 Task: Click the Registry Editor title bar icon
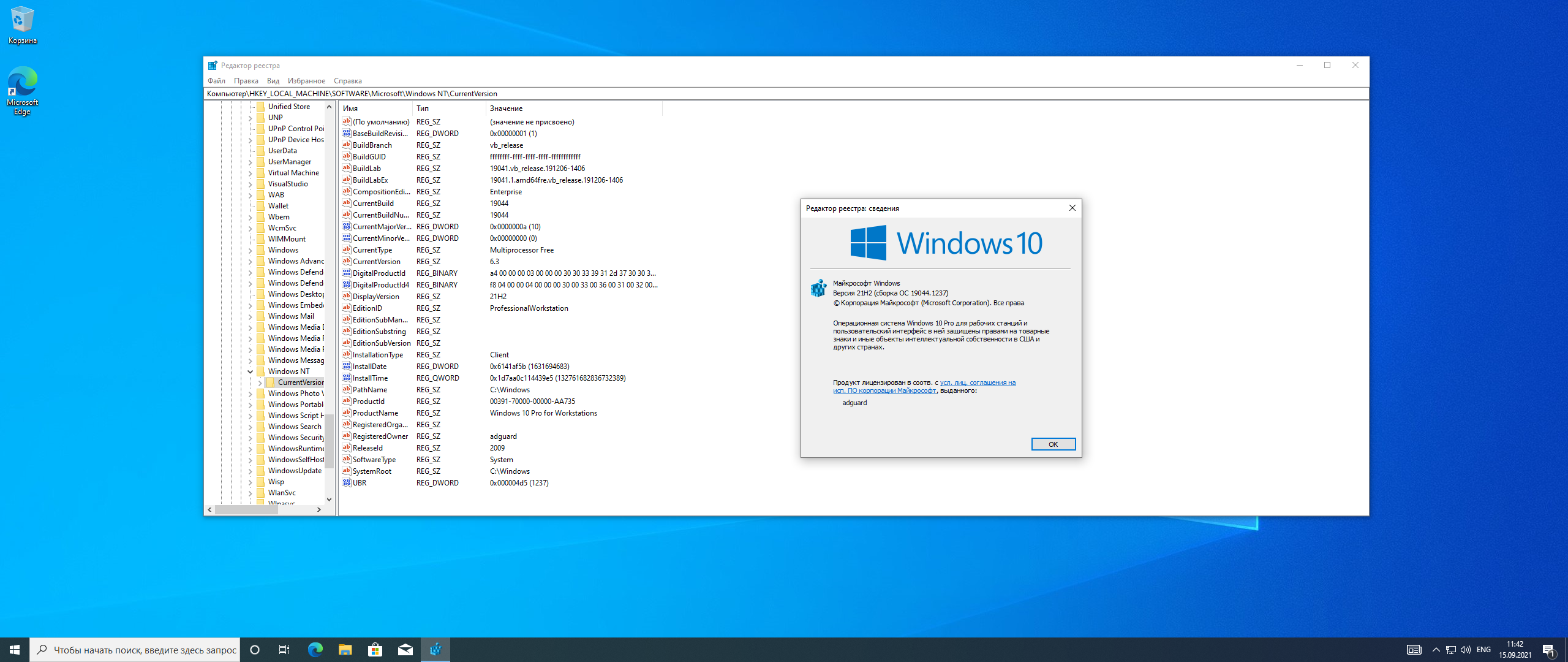tap(213, 65)
